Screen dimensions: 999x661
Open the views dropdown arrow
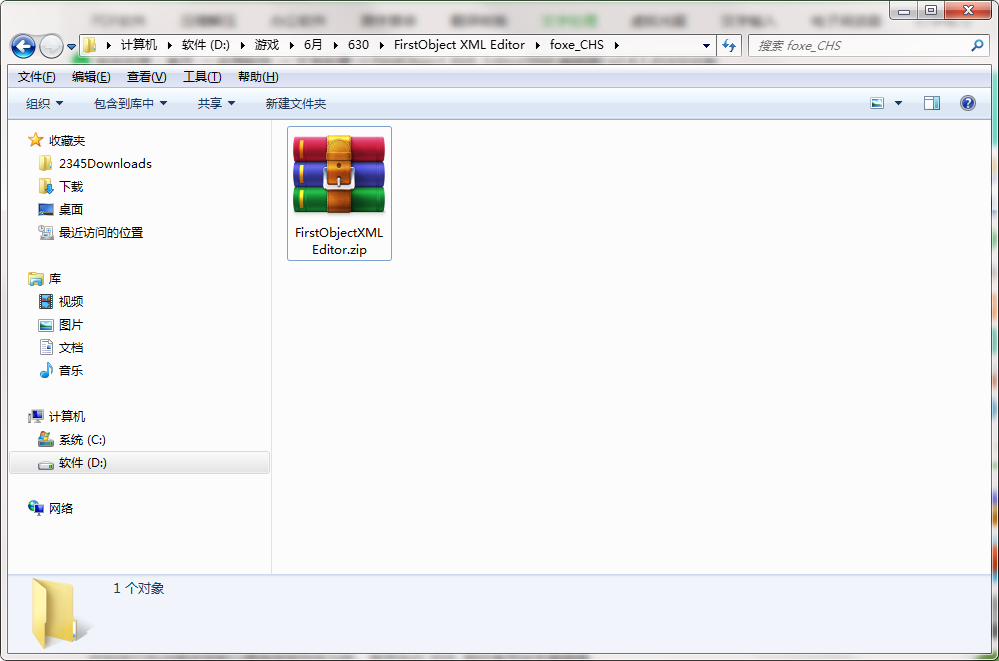coord(898,102)
